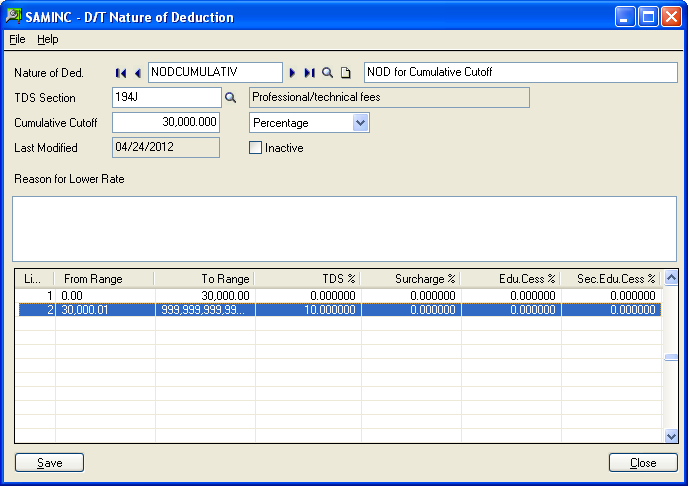Select TDS % cell in line 1
688x486 pixels.
(308, 296)
